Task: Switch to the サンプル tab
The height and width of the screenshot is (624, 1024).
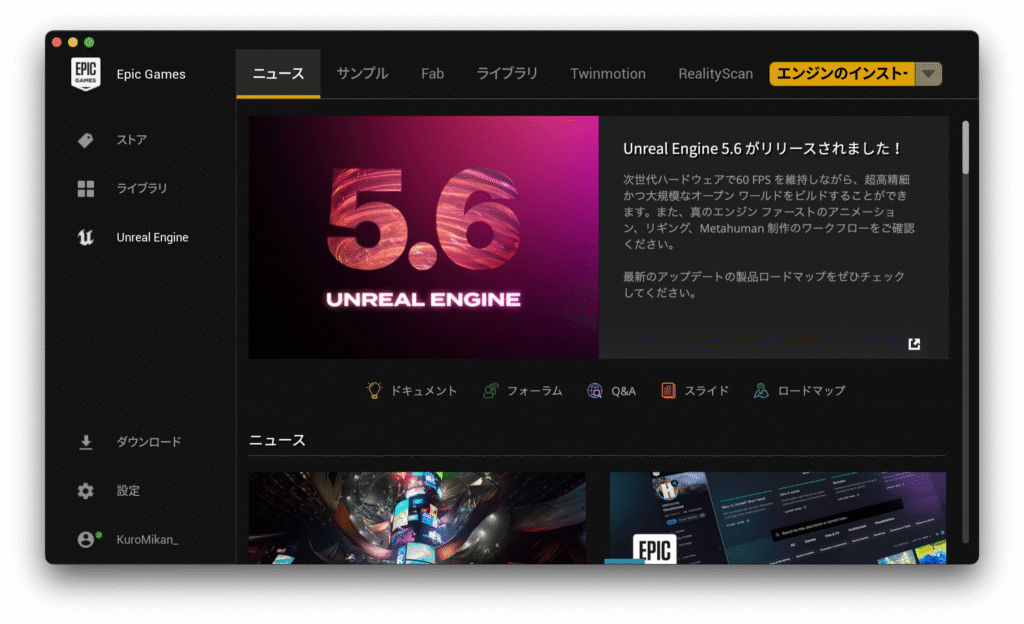Action: pos(362,74)
